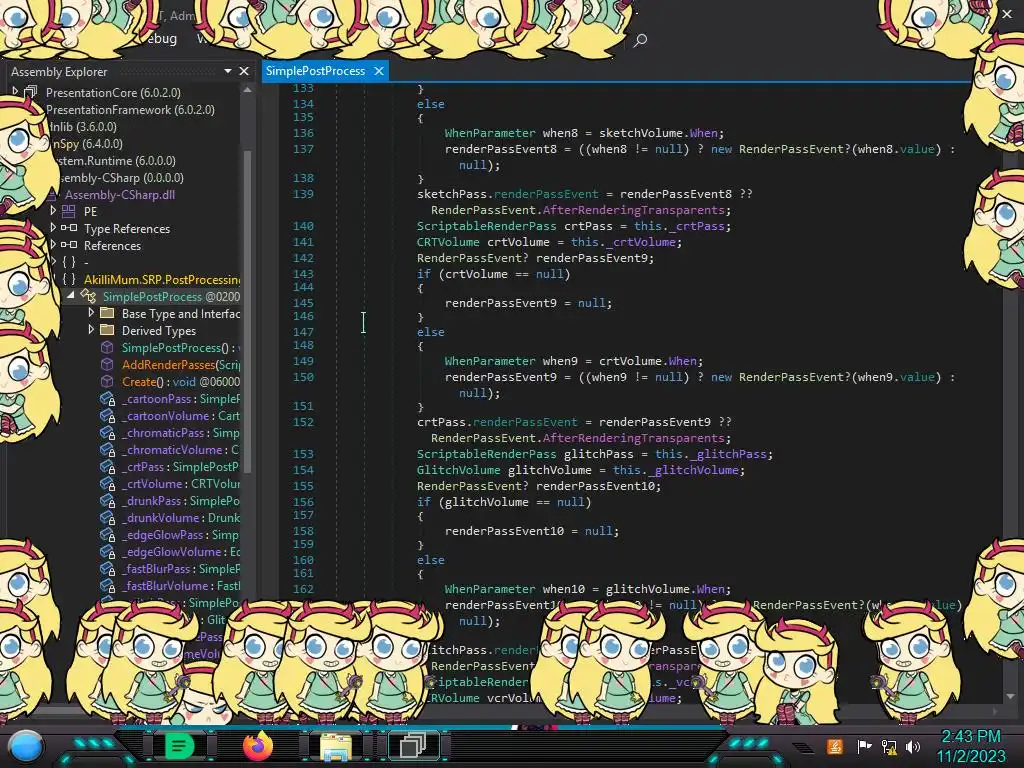Click the Assembly Explorer vertical scrollbar thumb
The height and width of the screenshot is (768, 1024).
pos(248,310)
